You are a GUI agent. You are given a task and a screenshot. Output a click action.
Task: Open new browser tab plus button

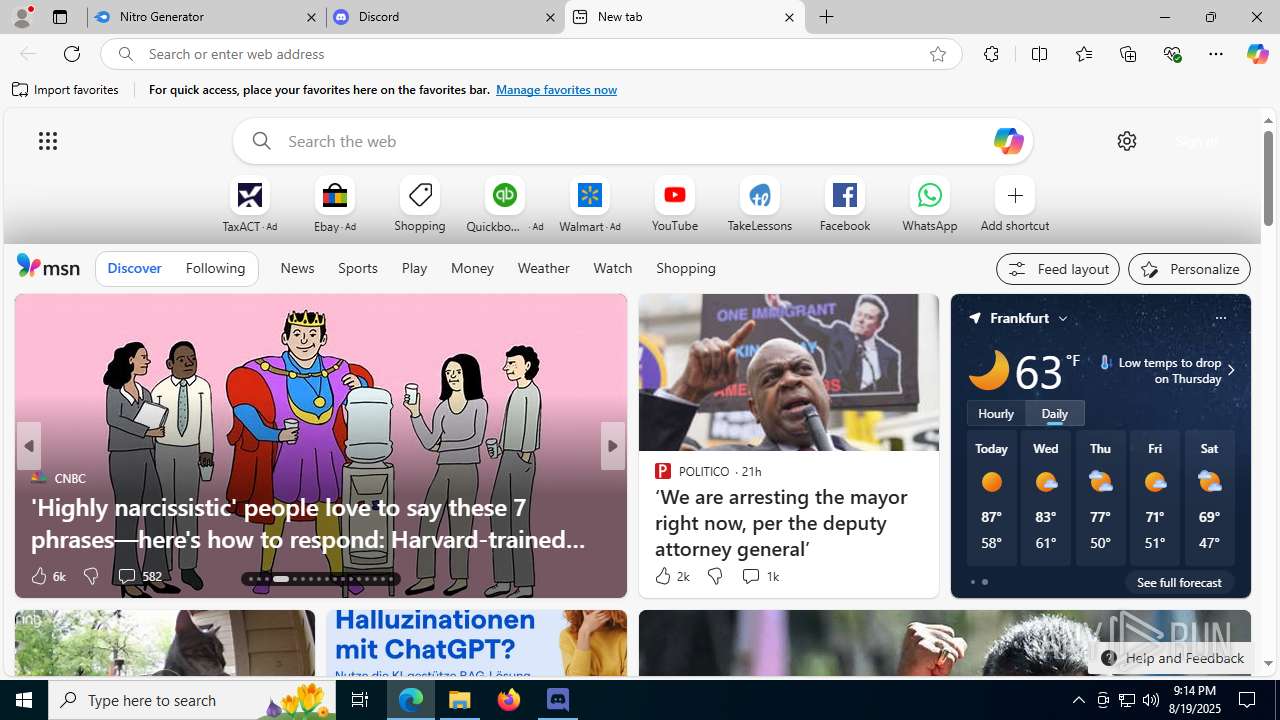tap(826, 17)
